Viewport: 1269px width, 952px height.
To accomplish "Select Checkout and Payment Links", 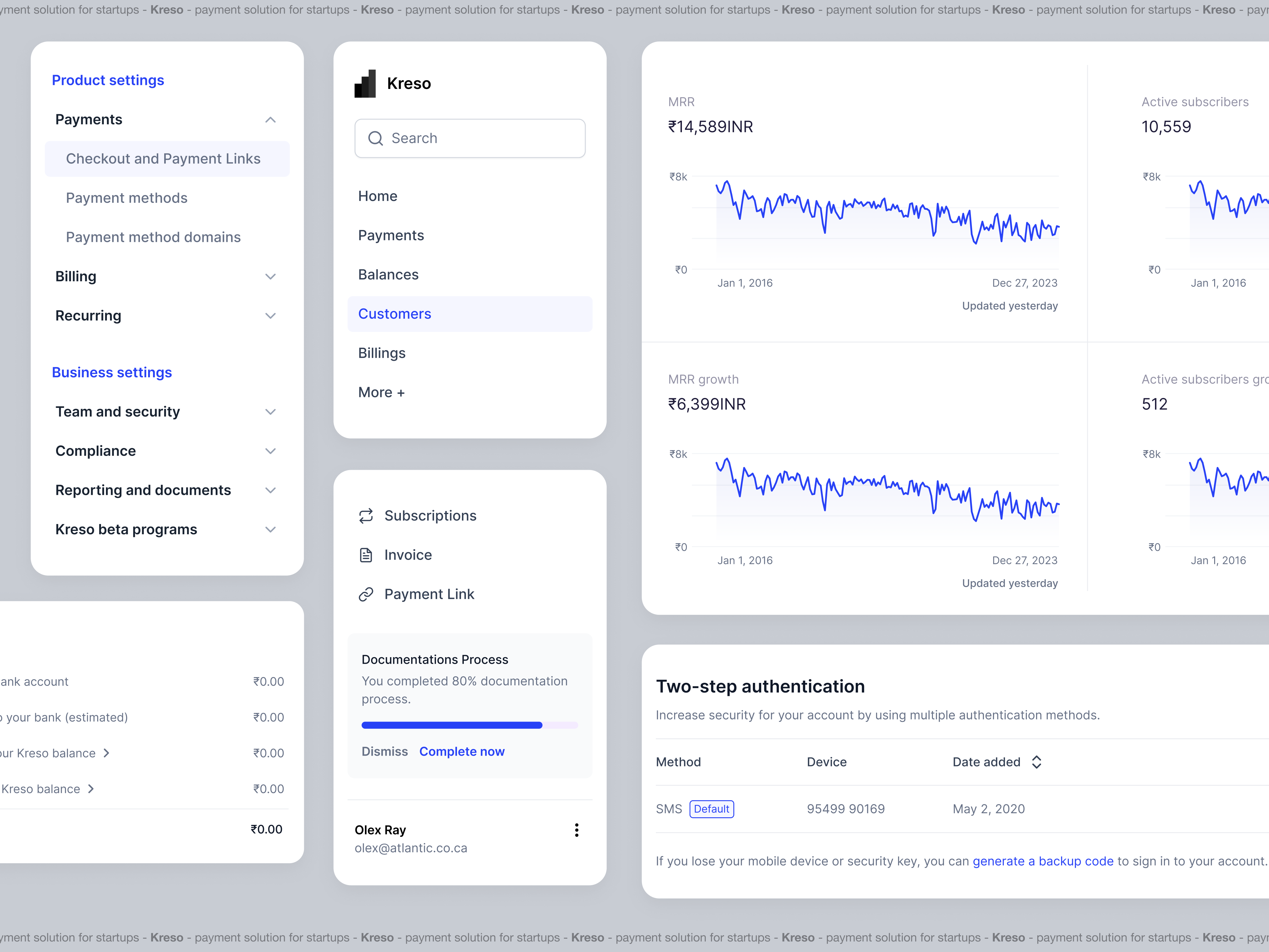I will coord(163,158).
